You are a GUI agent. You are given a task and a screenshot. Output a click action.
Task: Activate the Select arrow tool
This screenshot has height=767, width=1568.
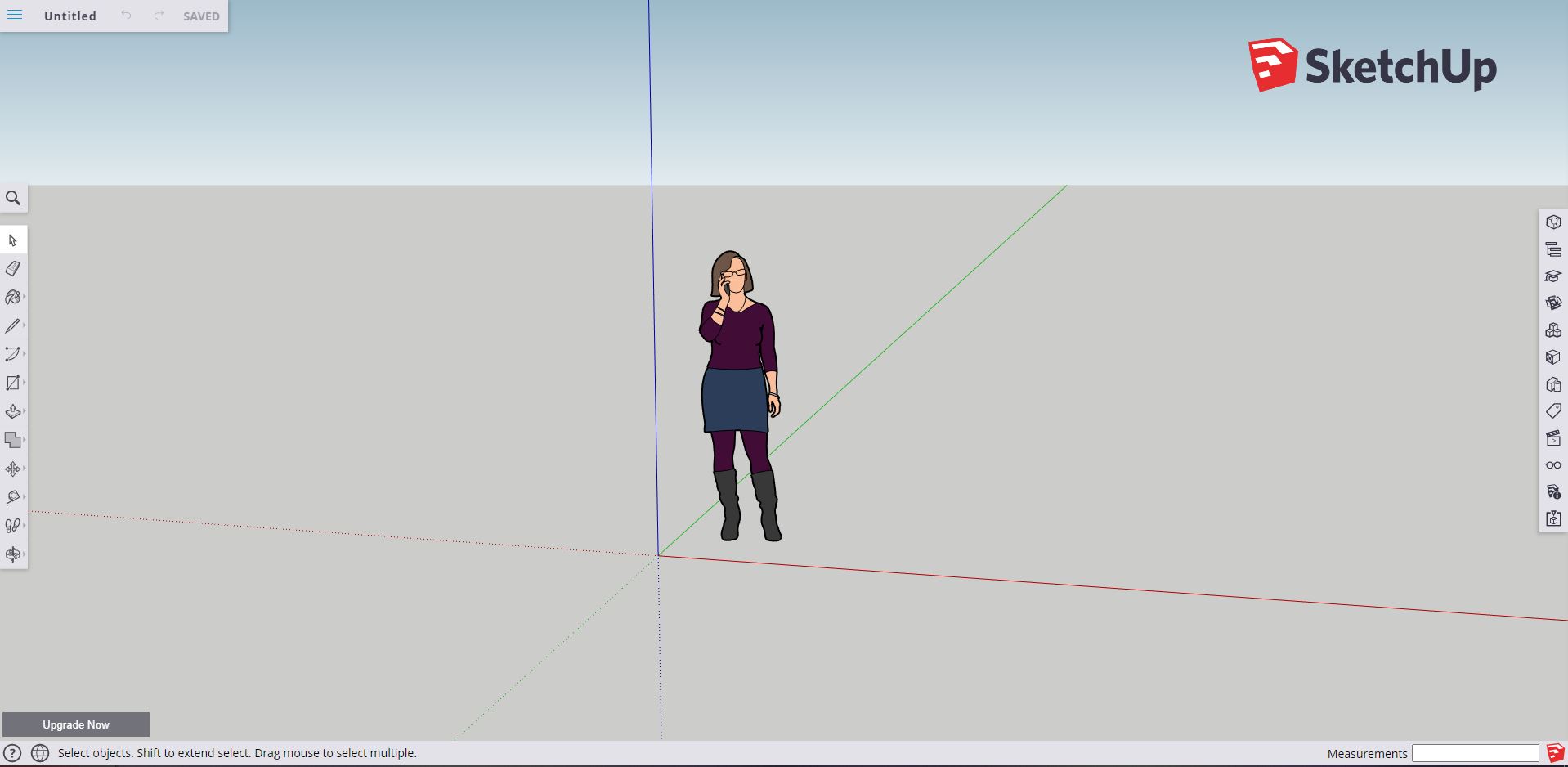(13, 240)
